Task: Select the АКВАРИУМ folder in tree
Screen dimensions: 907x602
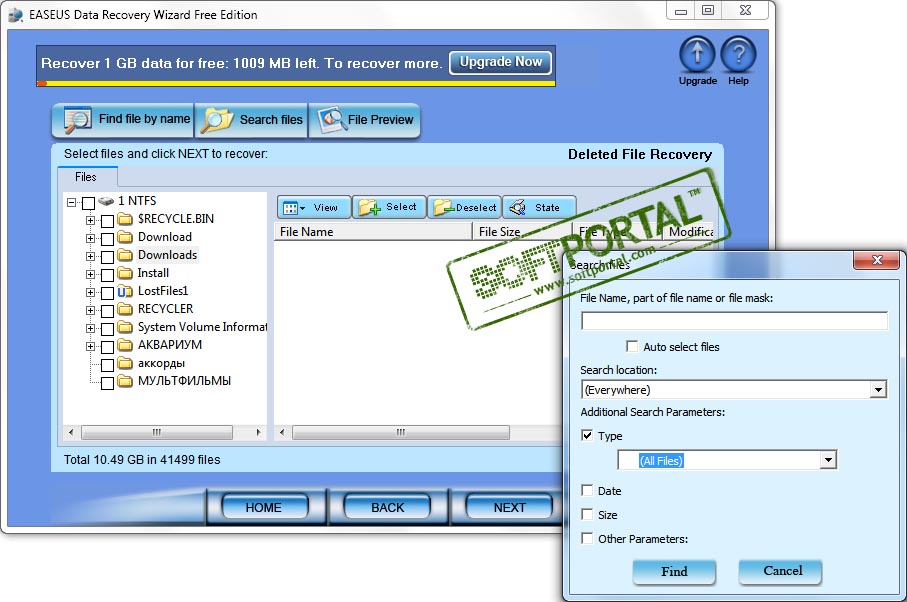Action: pyautogui.click(x=169, y=345)
